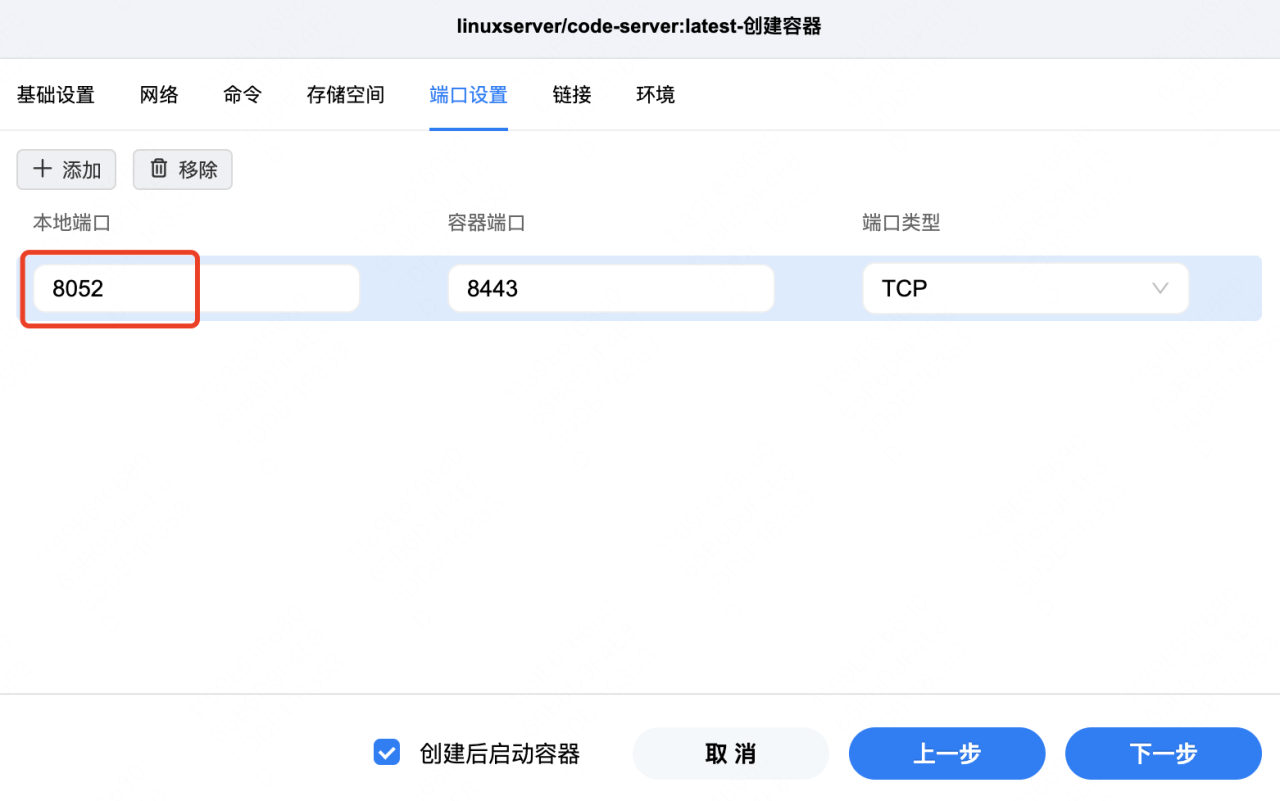
Task: Switch to the 环境 tab
Action: (655, 94)
